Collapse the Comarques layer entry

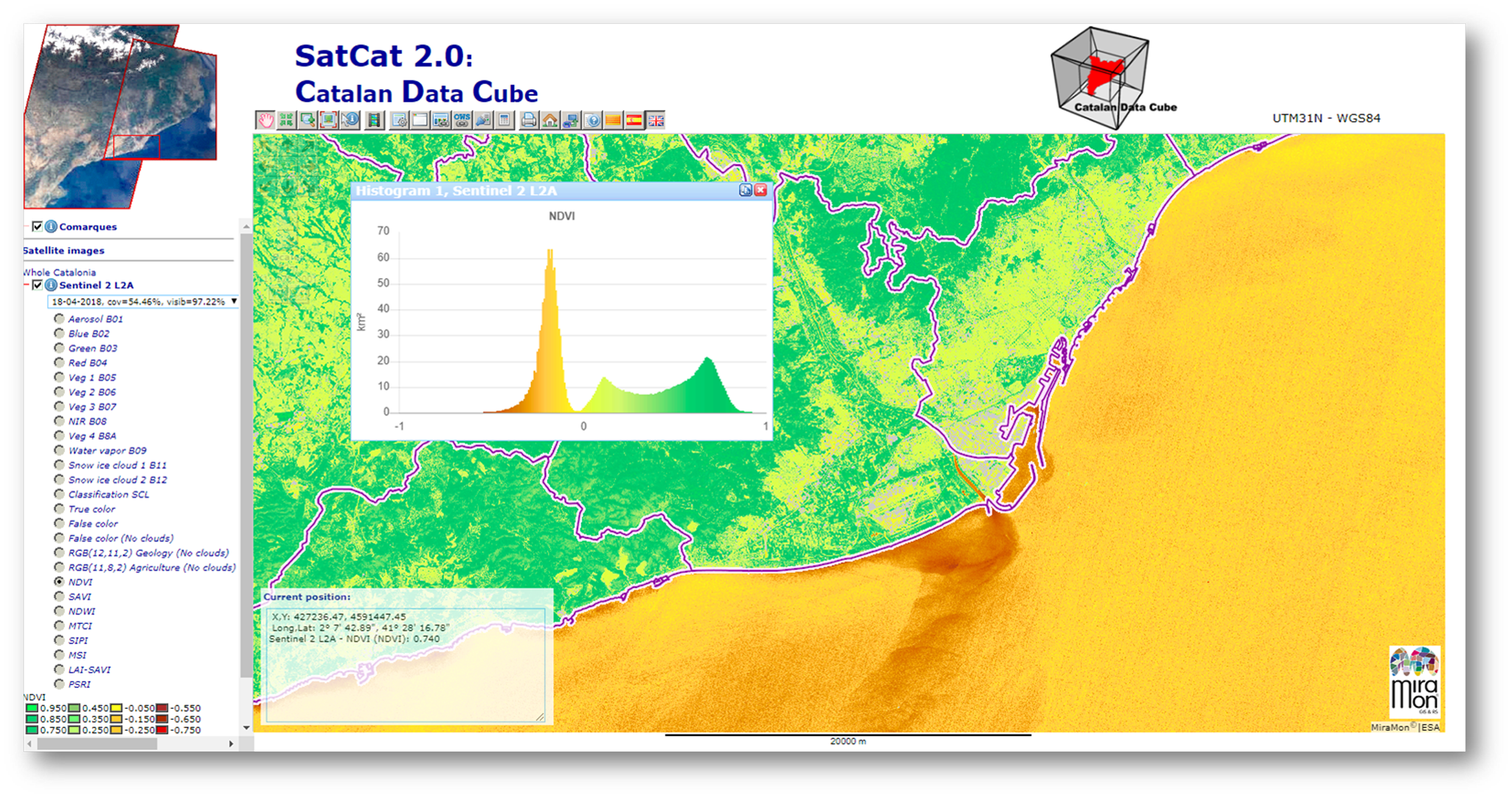(27, 226)
